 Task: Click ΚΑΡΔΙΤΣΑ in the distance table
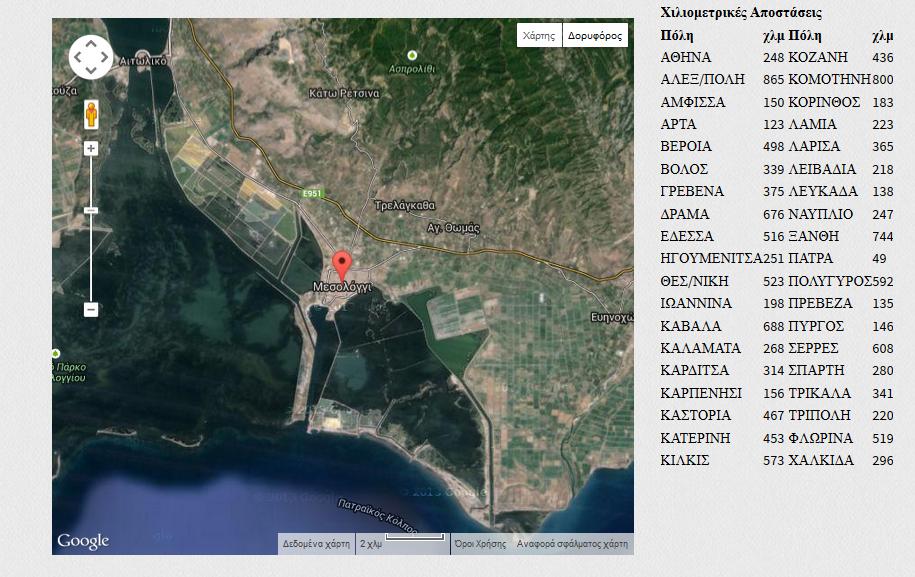tap(694, 370)
